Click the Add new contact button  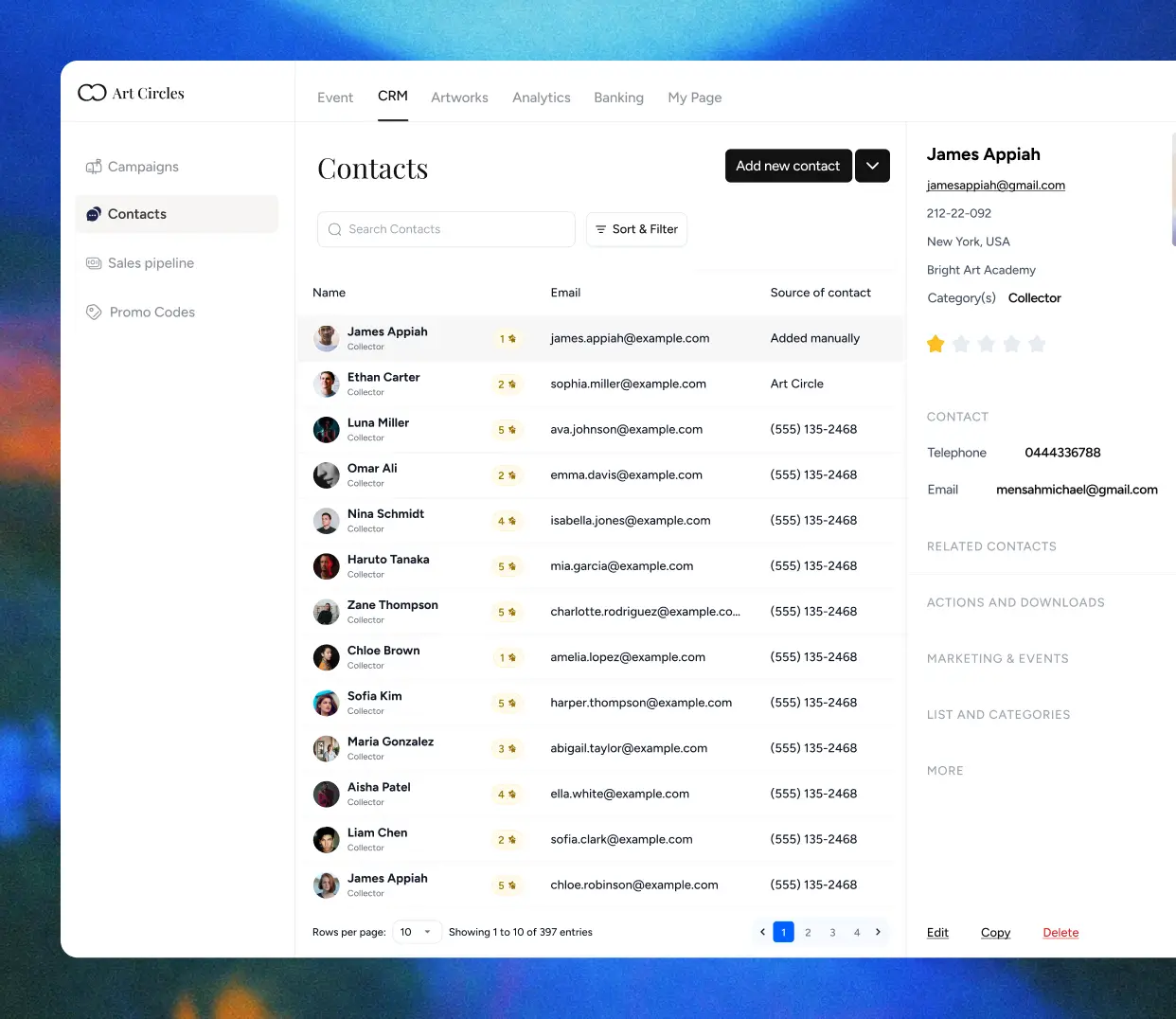click(x=788, y=165)
